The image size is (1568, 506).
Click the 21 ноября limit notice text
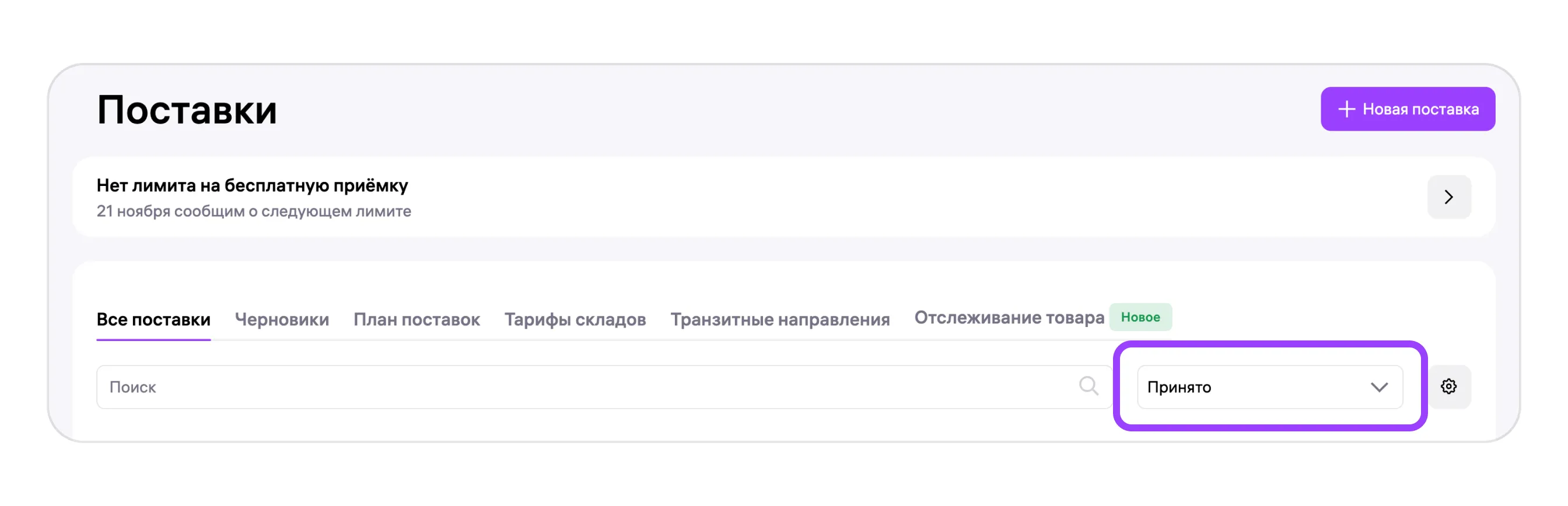tap(254, 212)
